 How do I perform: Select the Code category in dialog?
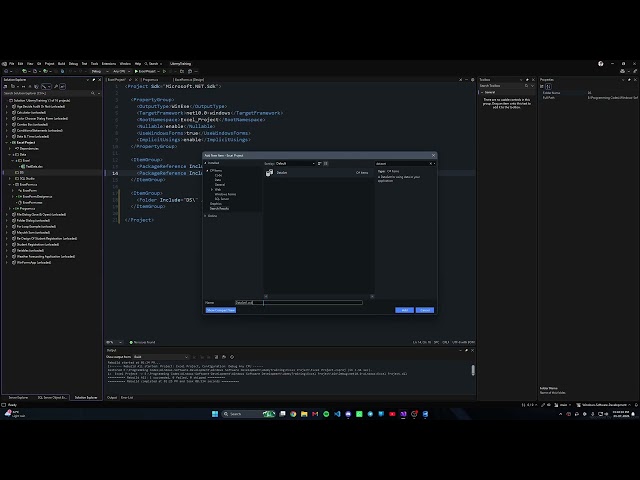(218, 175)
